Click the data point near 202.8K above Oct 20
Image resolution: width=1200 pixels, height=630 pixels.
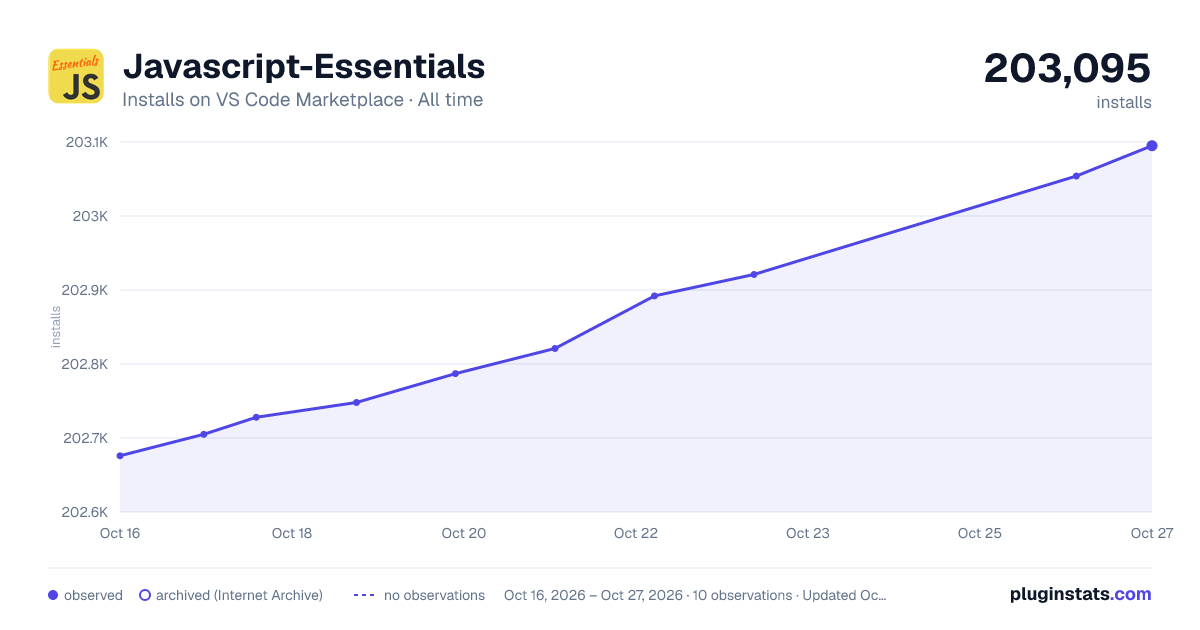pos(455,374)
